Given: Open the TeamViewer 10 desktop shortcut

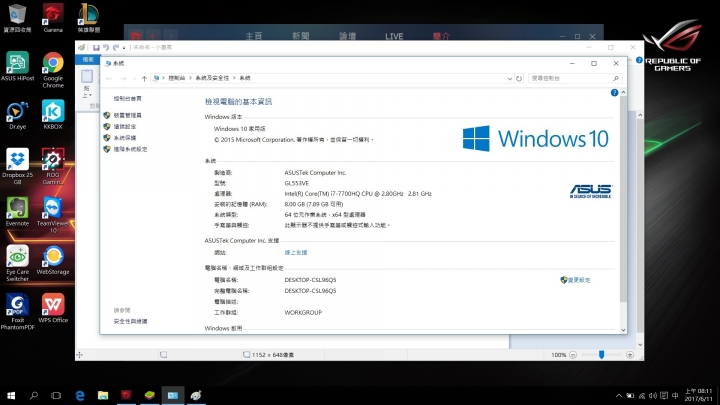Looking at the screenshot, I should pyautogui.click(x=53, y=215).
